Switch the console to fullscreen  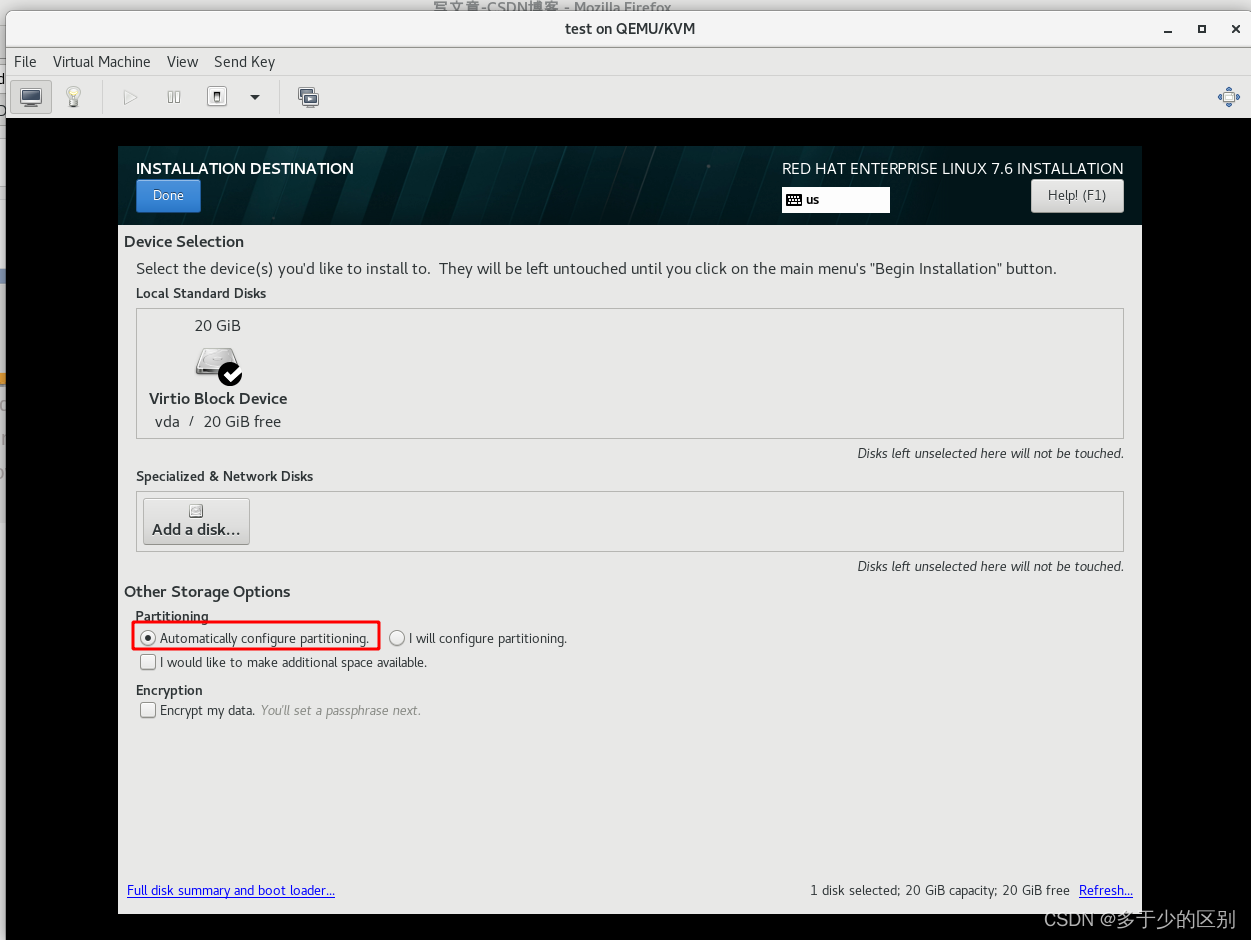tap(1228, 97)
